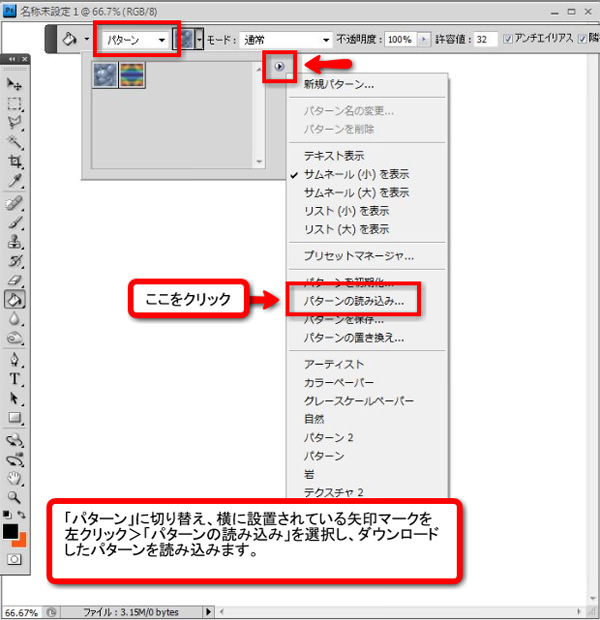
Task: Open the モード blending mode dropdown
Action: (285, 40)
